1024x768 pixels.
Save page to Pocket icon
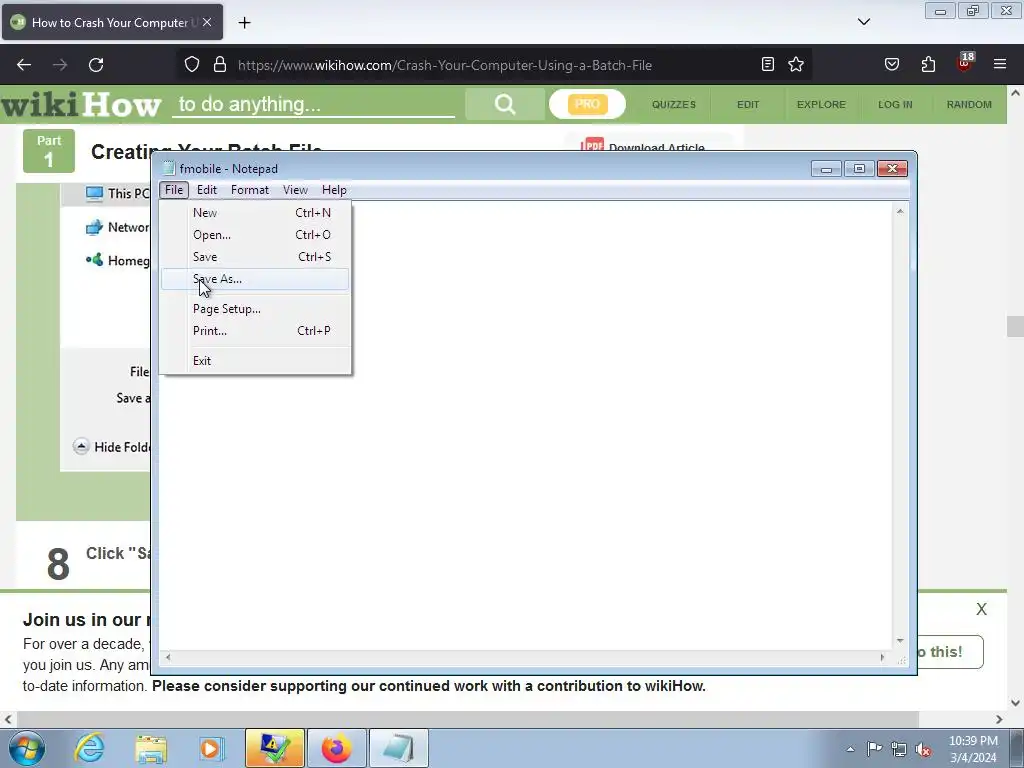[891, 65]
